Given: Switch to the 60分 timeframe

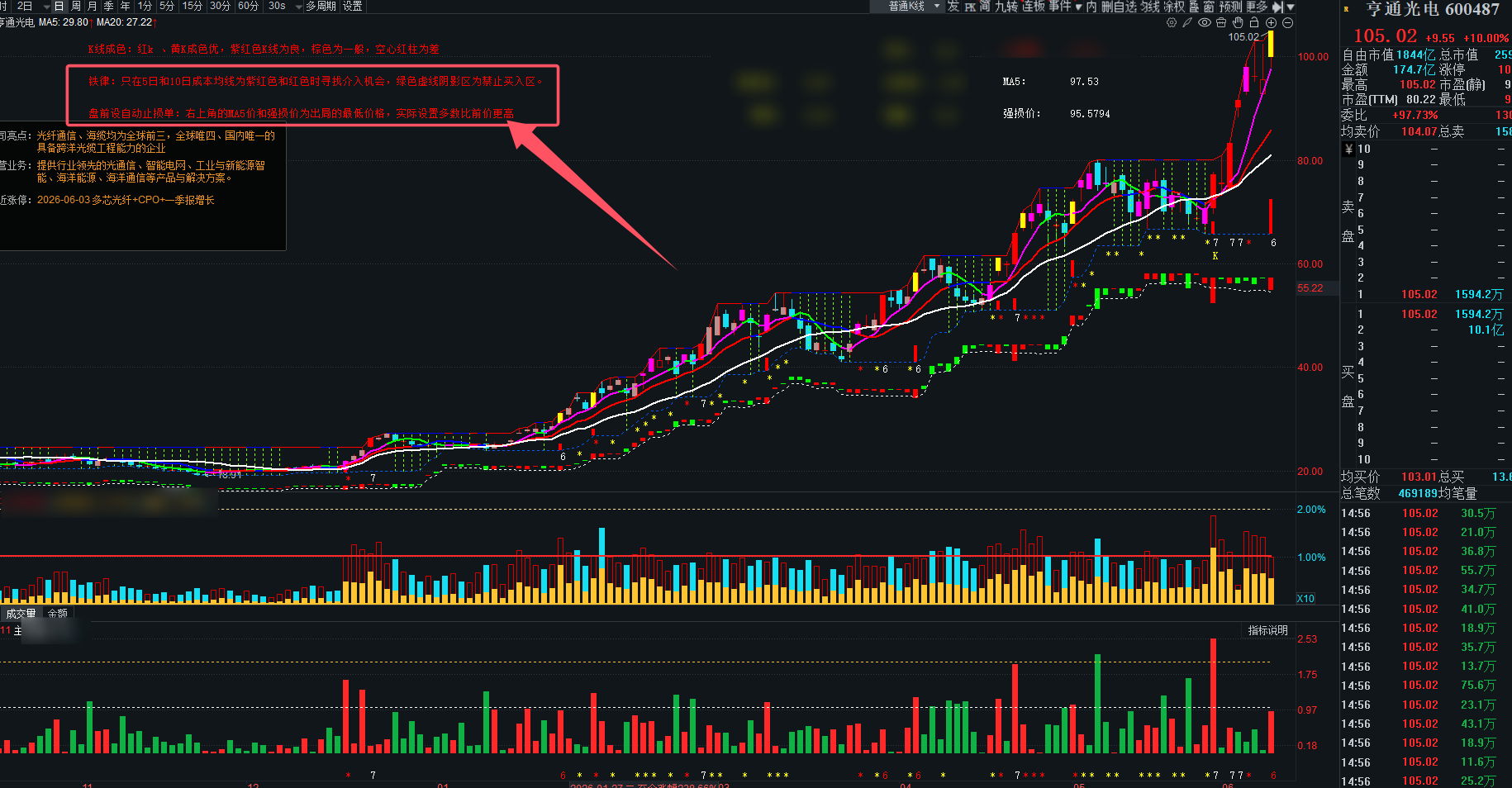Looking at the screenshot, I should coord(248,6).
